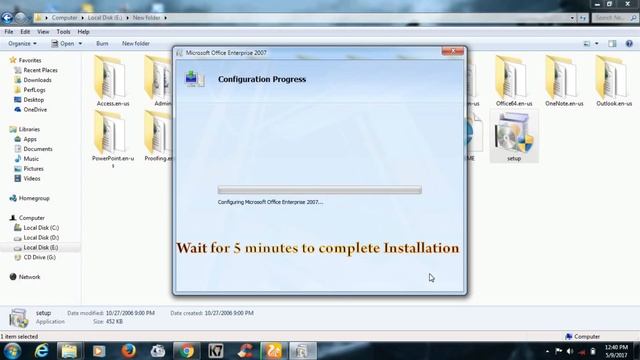The image size is (640, 360).
Task: Open the File menu
Action: tap(9, 31)
